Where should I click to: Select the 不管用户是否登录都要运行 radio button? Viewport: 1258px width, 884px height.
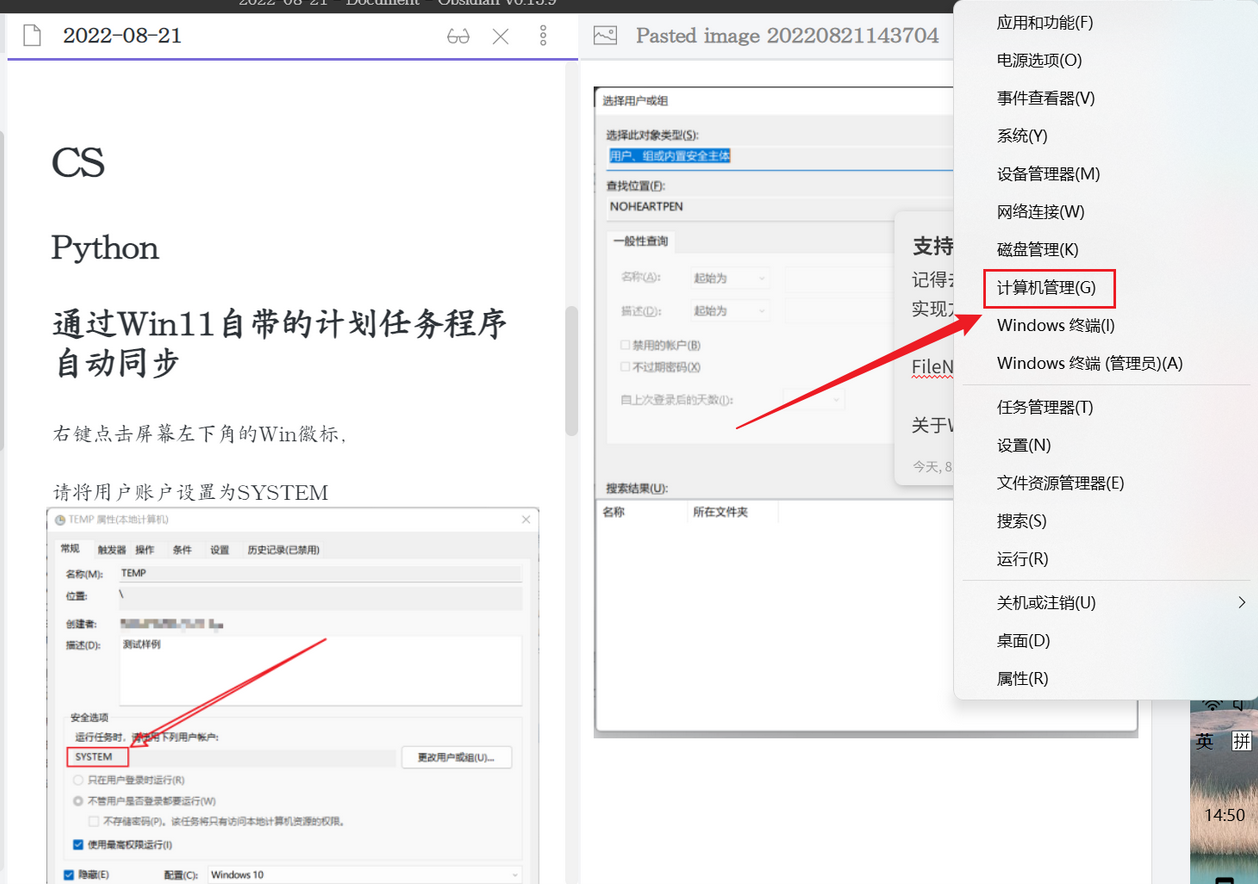tap(79, 801)
